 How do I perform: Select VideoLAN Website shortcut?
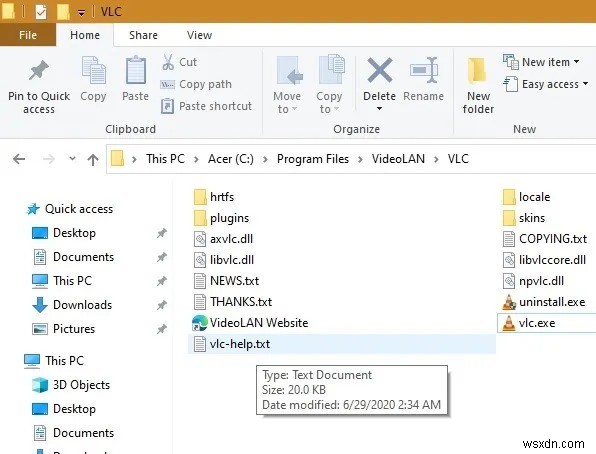click(x=250, y=323)
